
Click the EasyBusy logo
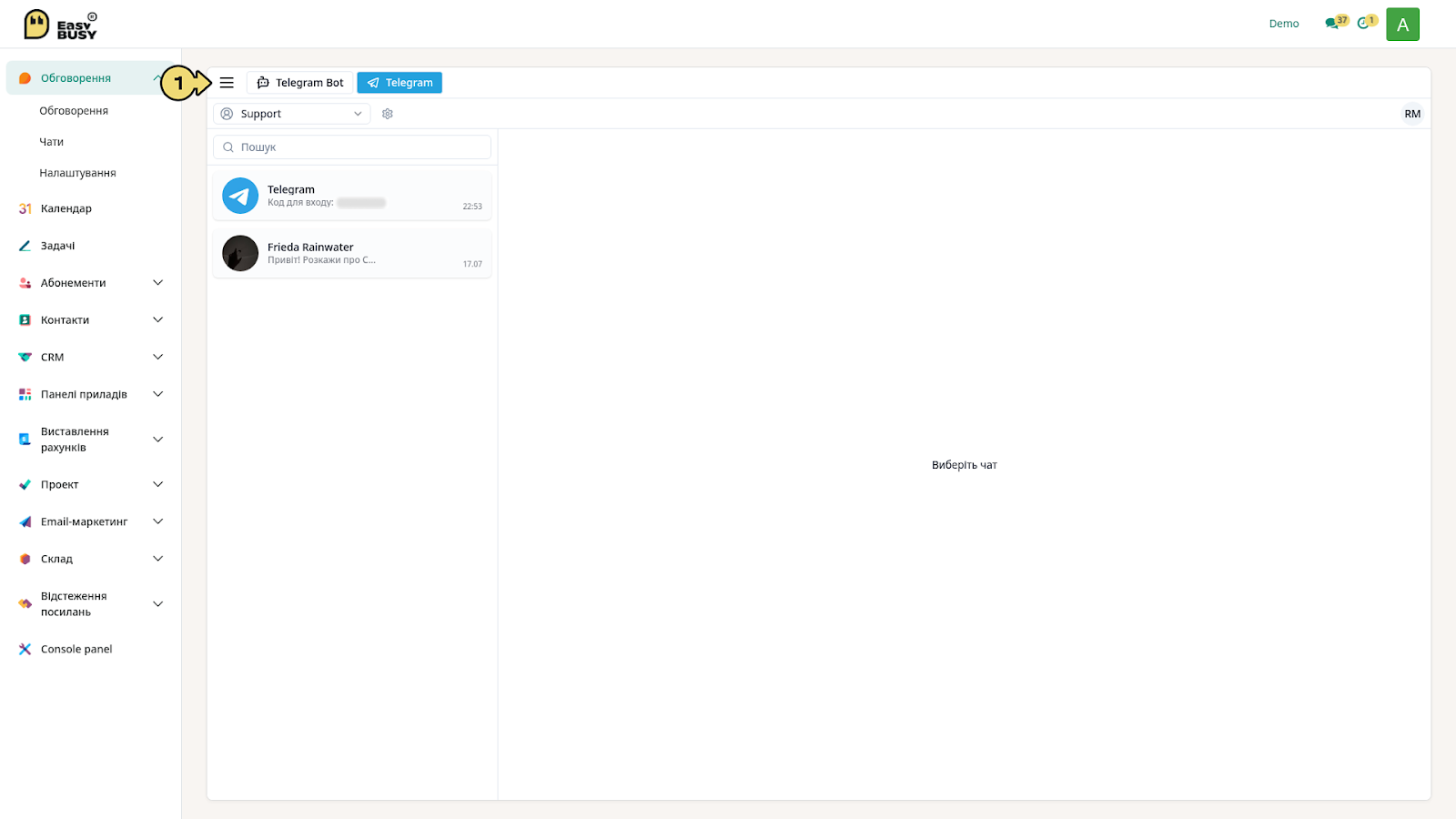point(60,25)
